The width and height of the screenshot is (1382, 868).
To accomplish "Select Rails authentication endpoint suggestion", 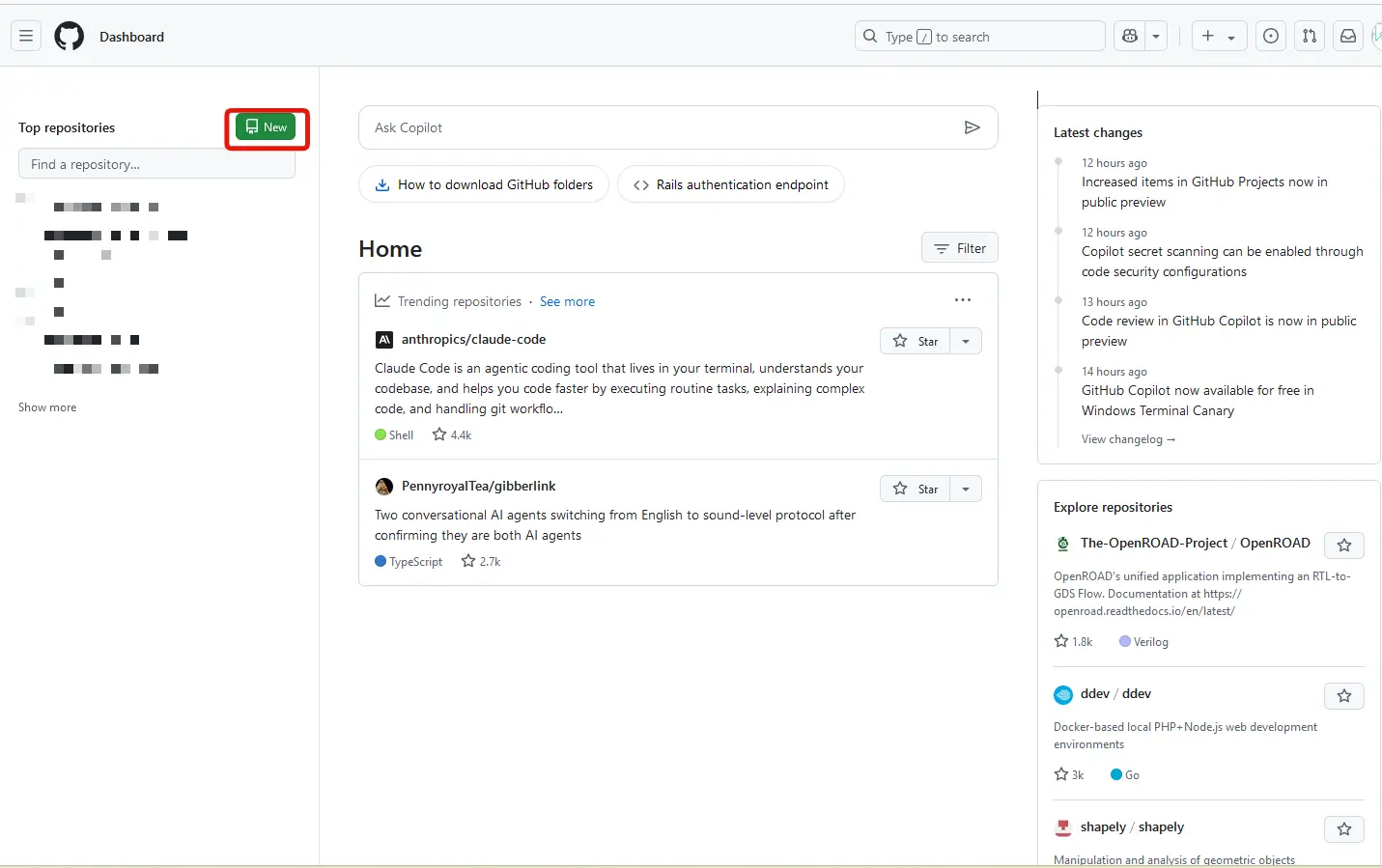I will [731, 184].
